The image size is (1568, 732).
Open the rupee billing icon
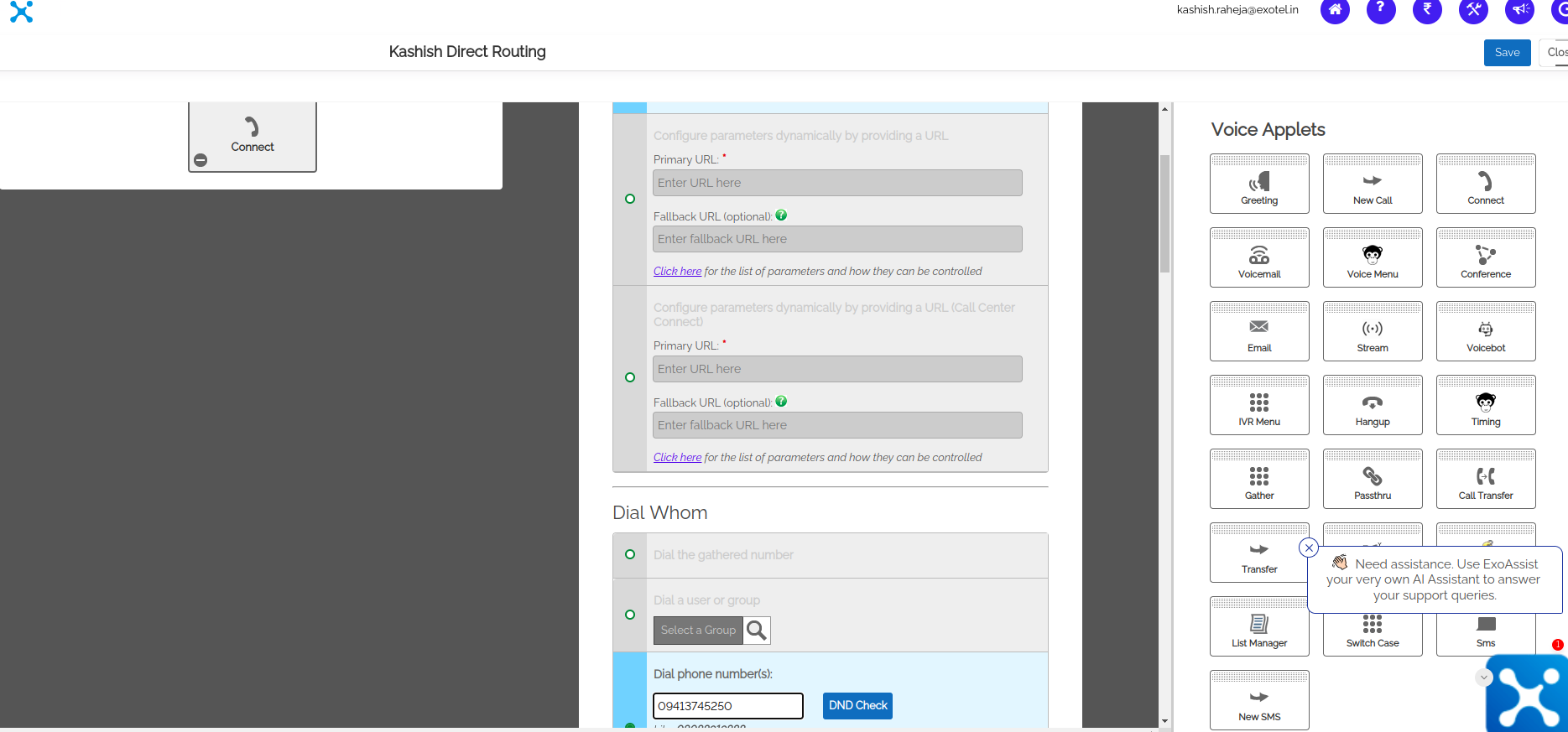point(1427,10)
